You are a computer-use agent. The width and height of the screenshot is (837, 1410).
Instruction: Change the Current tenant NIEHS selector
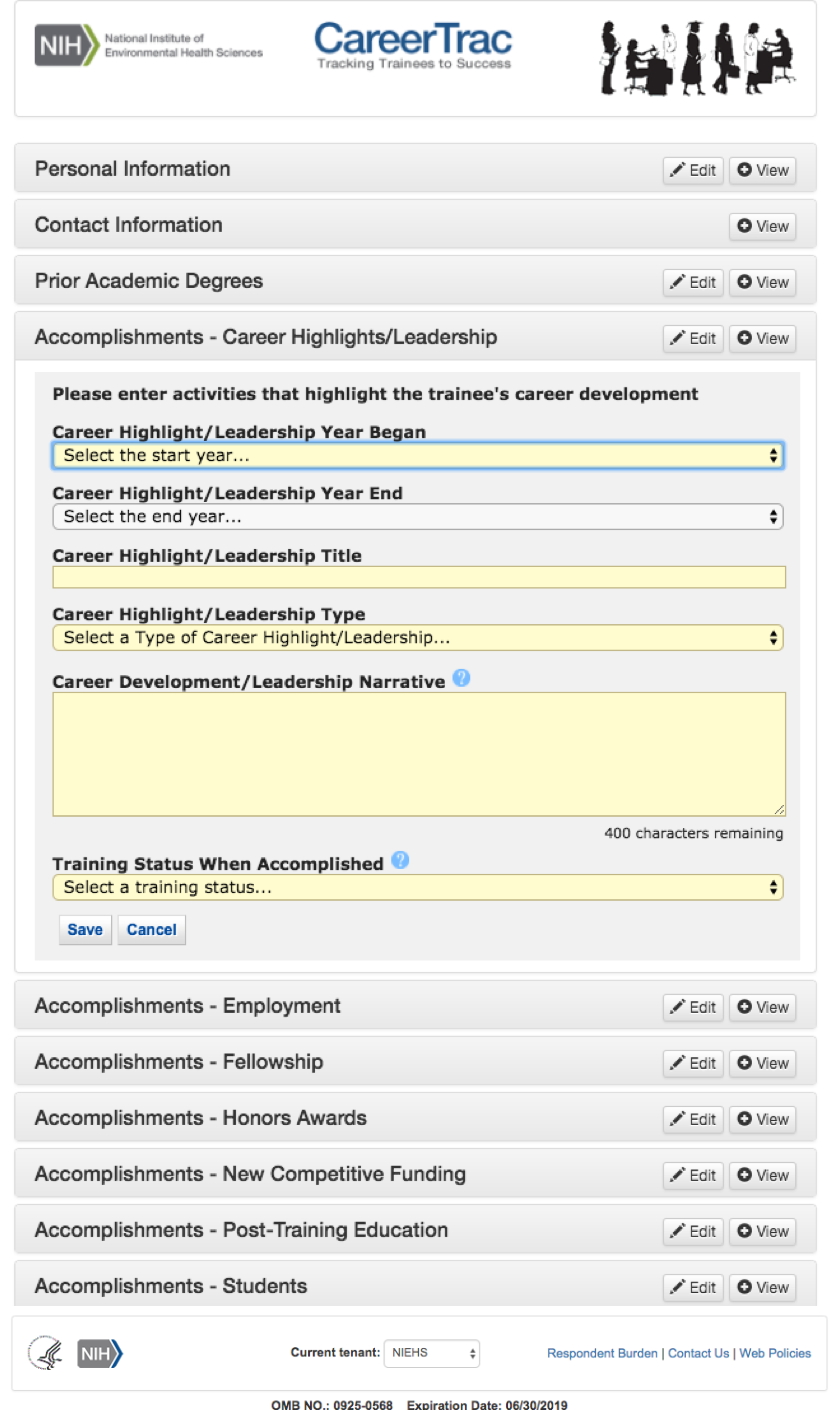click(x=431, y=1353)
